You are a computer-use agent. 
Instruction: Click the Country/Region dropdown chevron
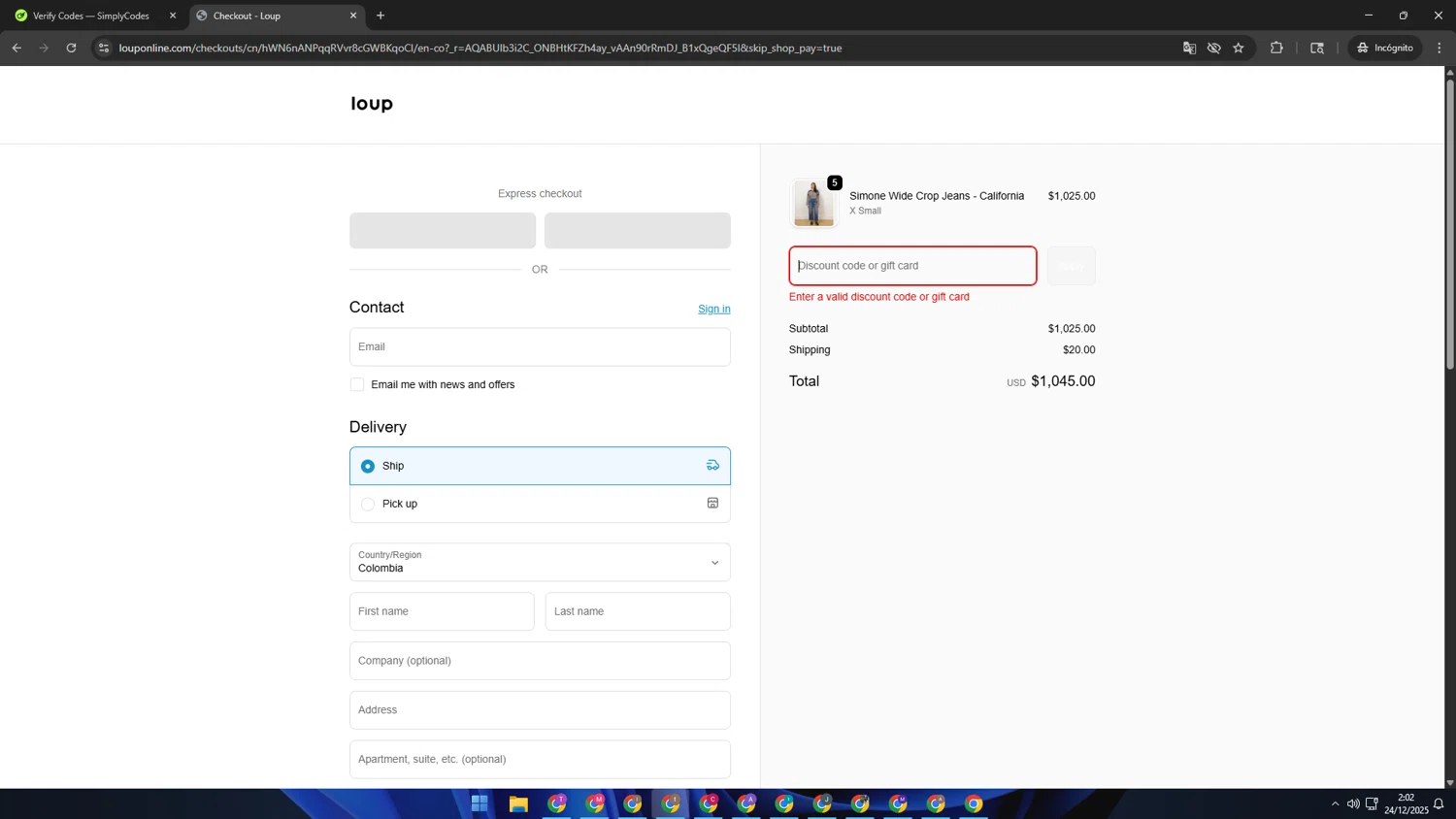tap(715, 563)
